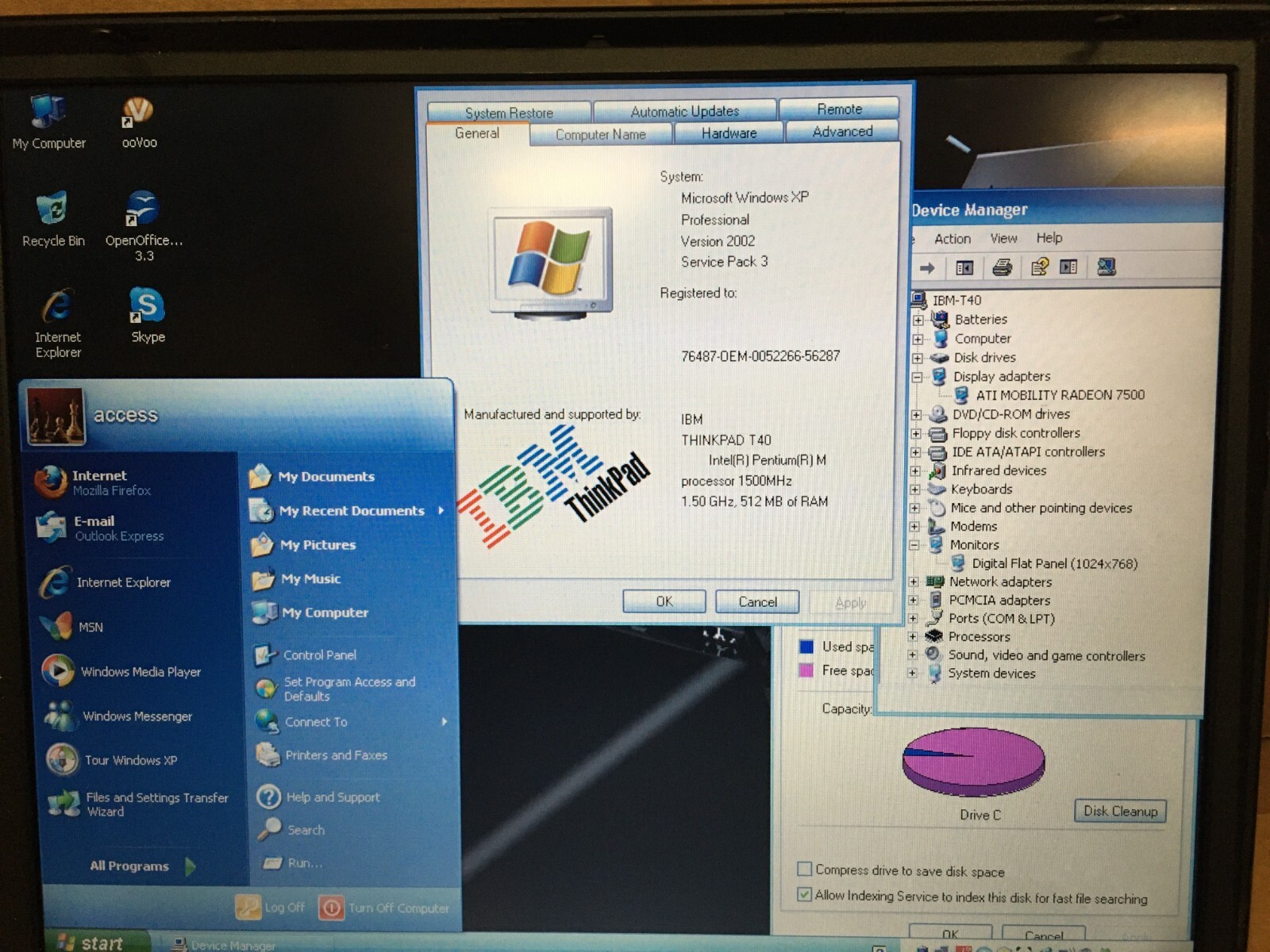Select Digital Flat Panel (1024x768) monitor

point(1044,563)
